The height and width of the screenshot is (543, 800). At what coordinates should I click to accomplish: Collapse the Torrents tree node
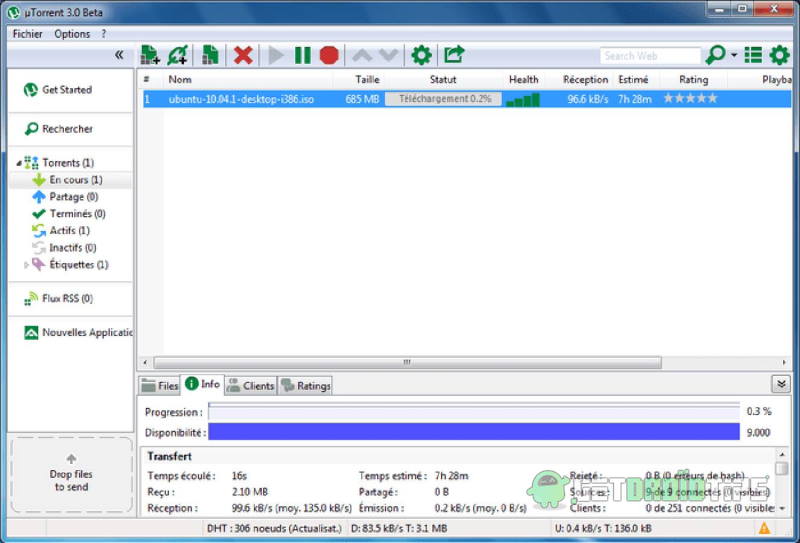[x=19, y=163]
